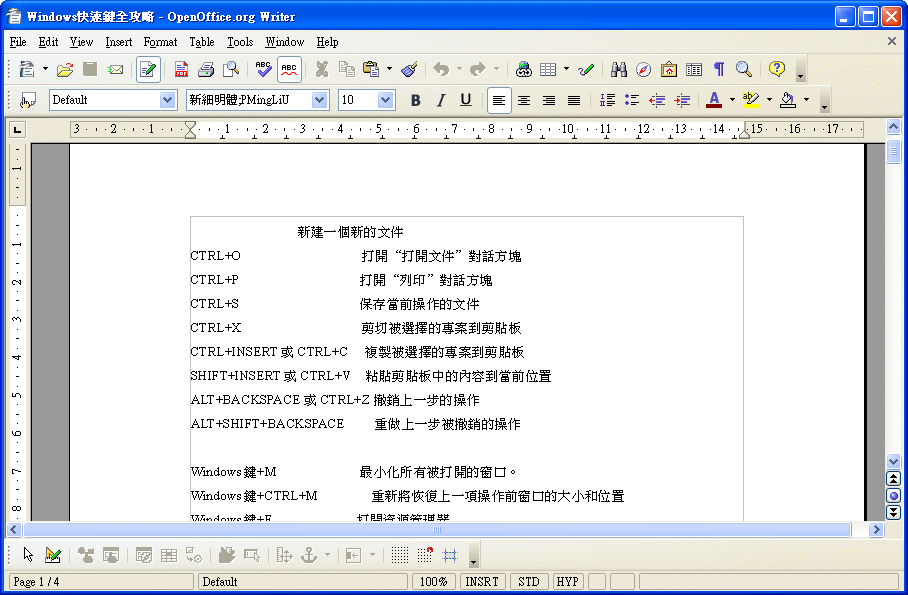This screenshot has height=595, width=908.
Task: Open Navigator compass icon
Action: tap(643, 70)
